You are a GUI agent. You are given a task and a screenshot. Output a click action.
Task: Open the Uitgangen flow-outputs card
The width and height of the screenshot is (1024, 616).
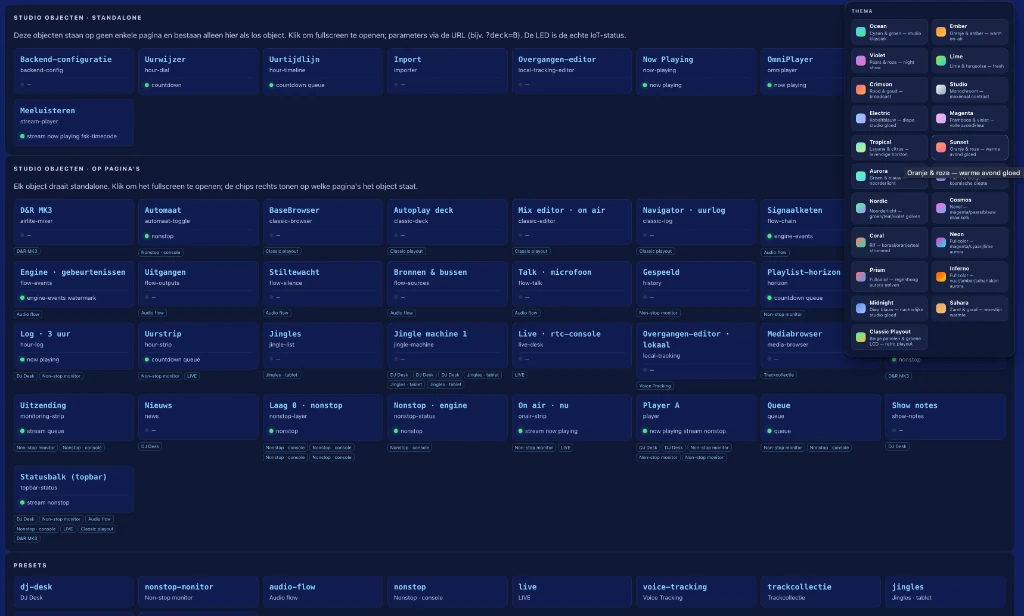pos(199,284)
